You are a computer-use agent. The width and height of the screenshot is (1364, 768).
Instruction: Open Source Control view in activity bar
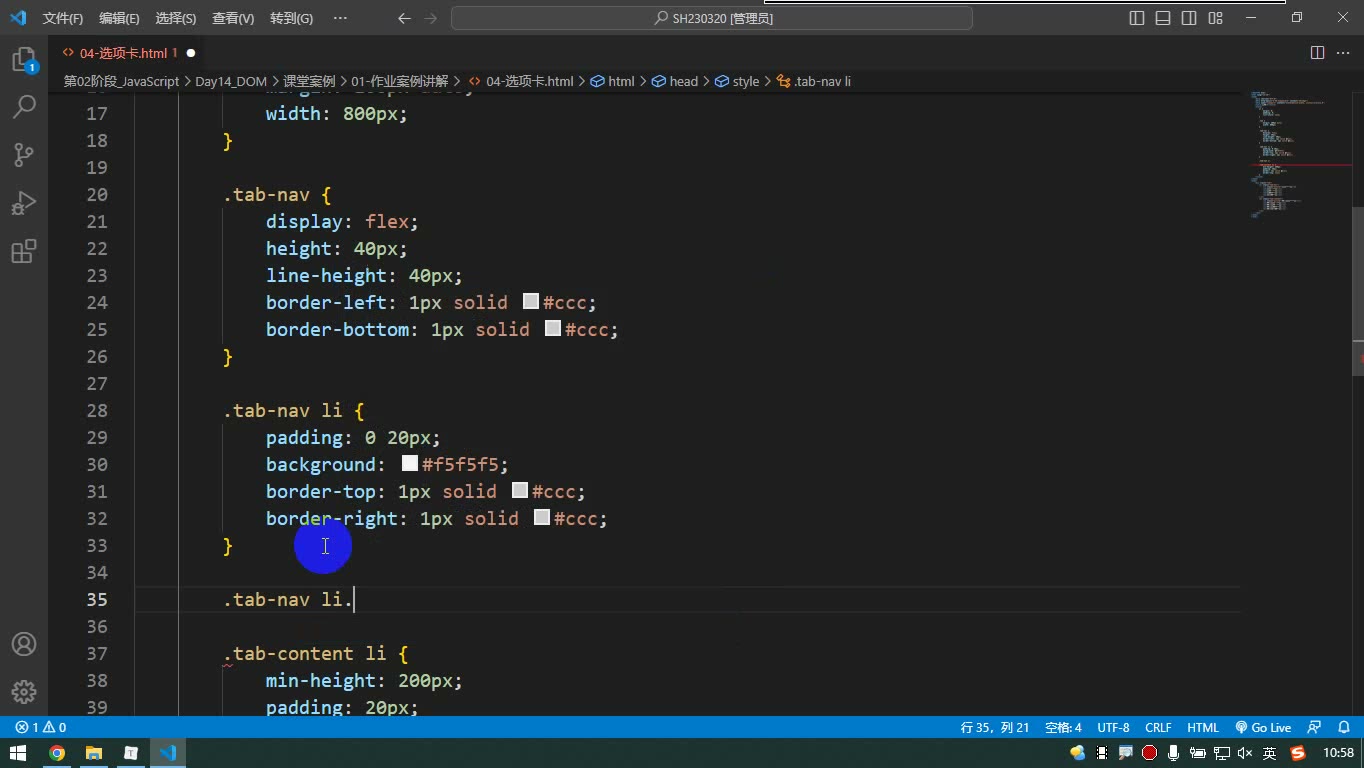point(24,154)
